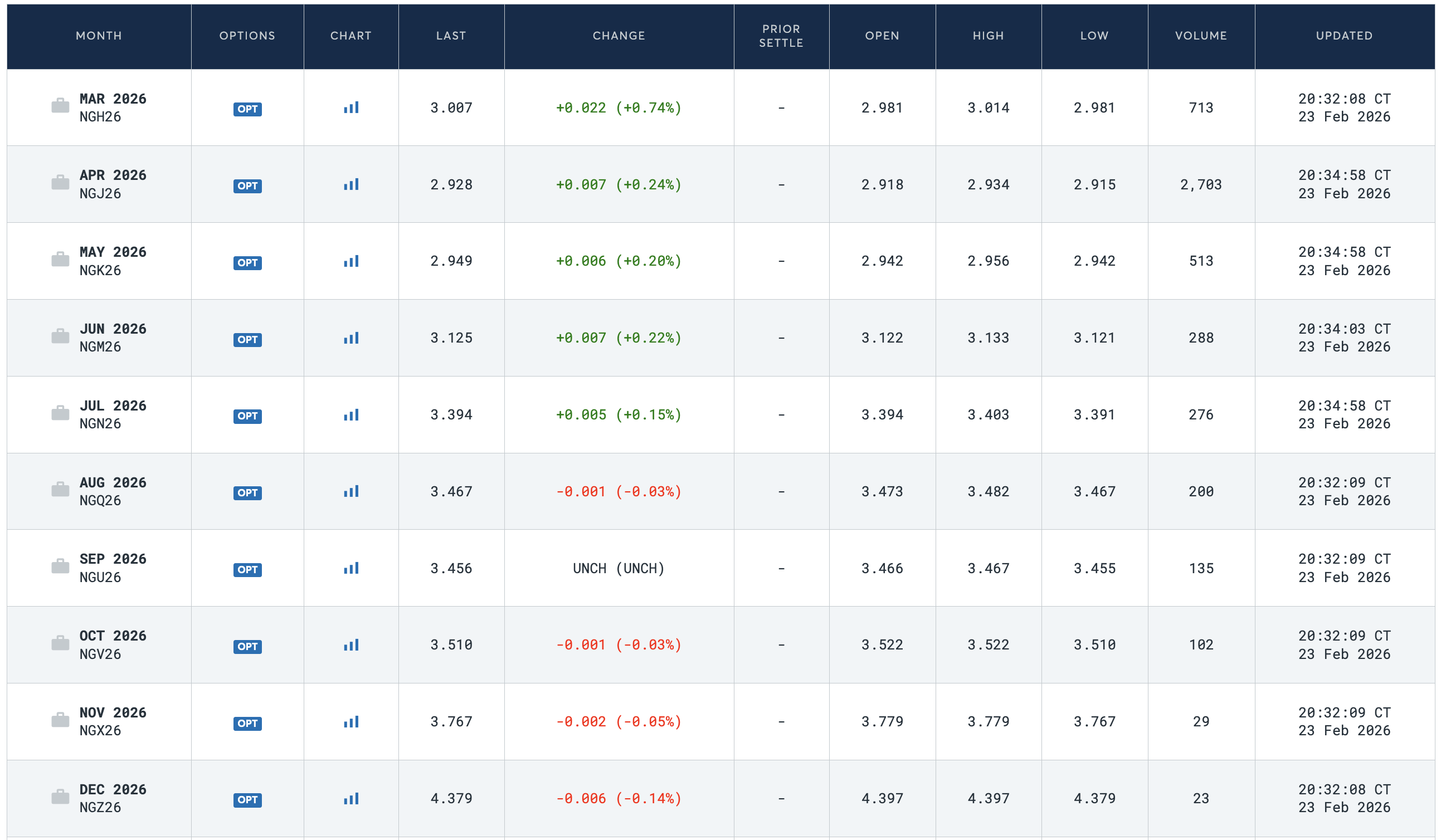Viewport: 1441px width, 840px height.
Task: Click OPT button in APR 2026 row
Action: click(x=247, y=185)
